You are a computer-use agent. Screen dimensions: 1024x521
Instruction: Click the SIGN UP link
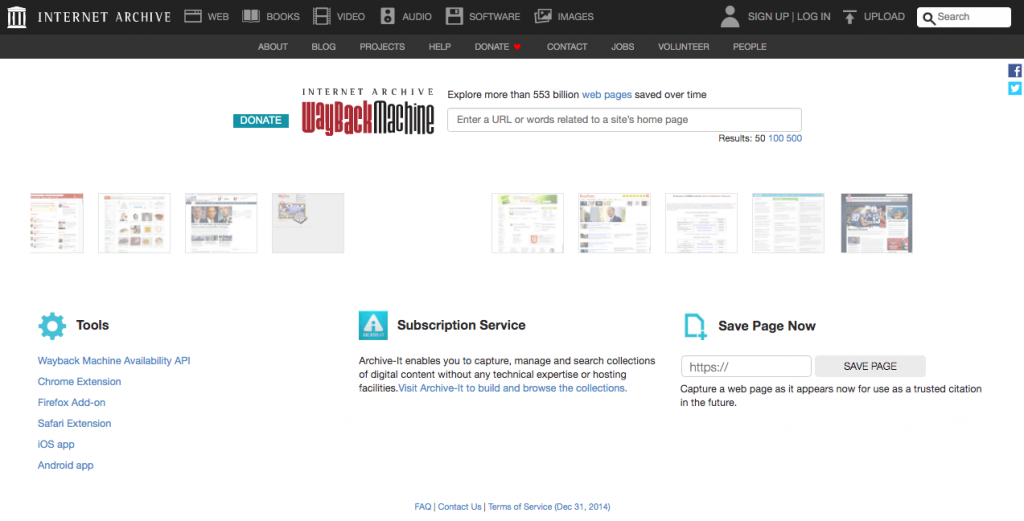tap(768, 16)
